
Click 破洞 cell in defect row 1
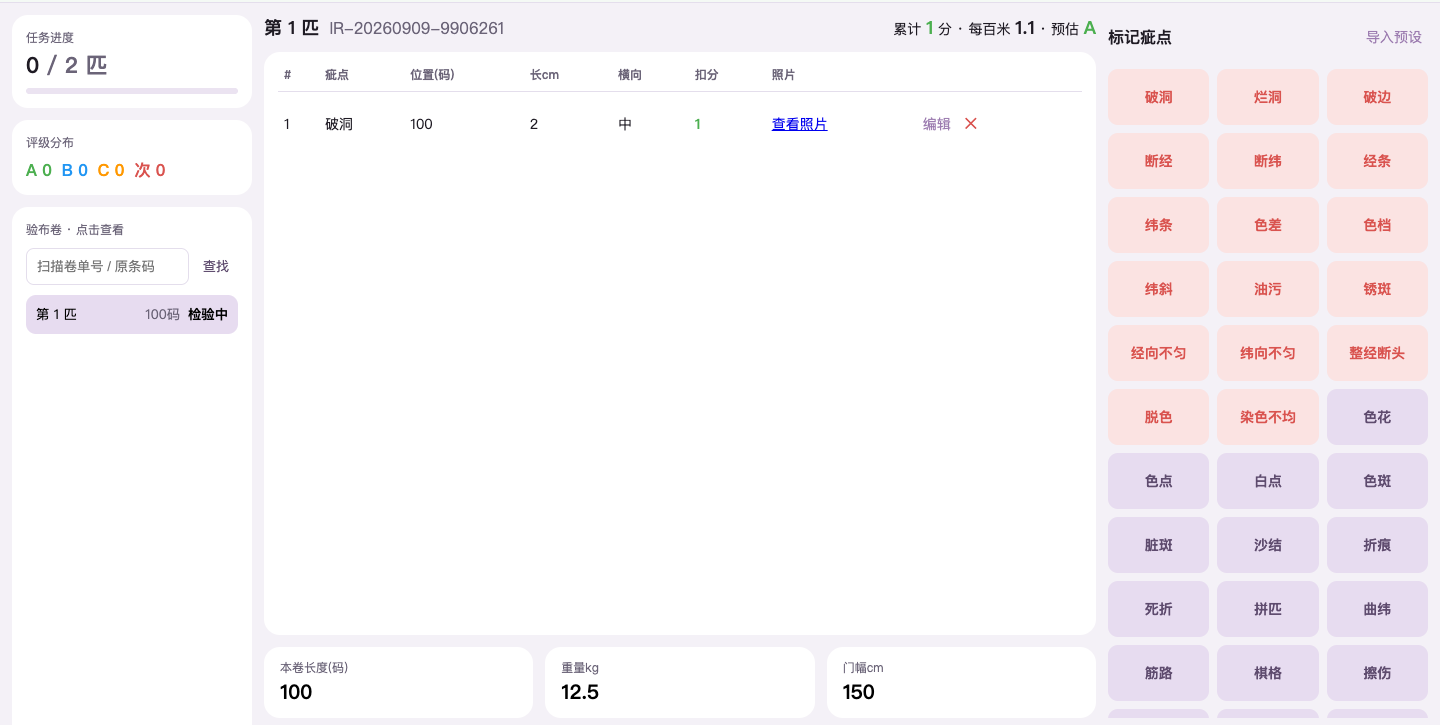point(339,124)
